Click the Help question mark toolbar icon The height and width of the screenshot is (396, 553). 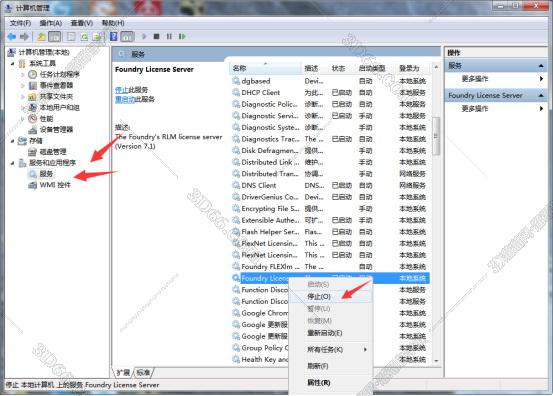114,36
